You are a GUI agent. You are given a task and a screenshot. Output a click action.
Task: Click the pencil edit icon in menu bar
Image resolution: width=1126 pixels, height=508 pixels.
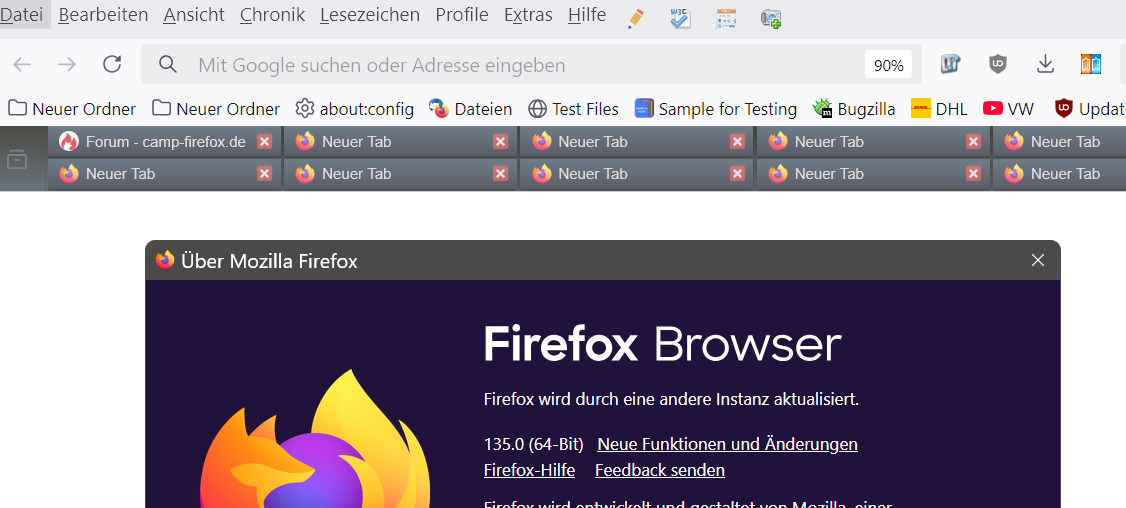(x=635, y=19)
